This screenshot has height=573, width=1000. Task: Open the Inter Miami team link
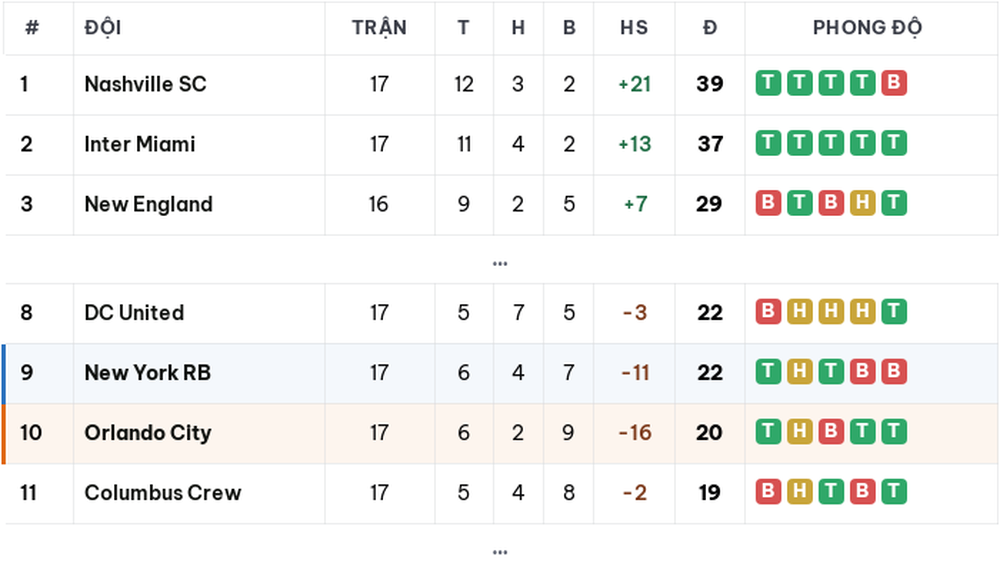140,144
